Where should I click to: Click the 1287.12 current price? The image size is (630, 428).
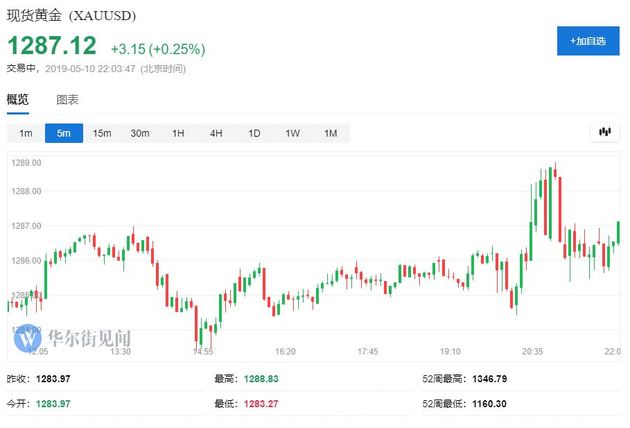52,45
